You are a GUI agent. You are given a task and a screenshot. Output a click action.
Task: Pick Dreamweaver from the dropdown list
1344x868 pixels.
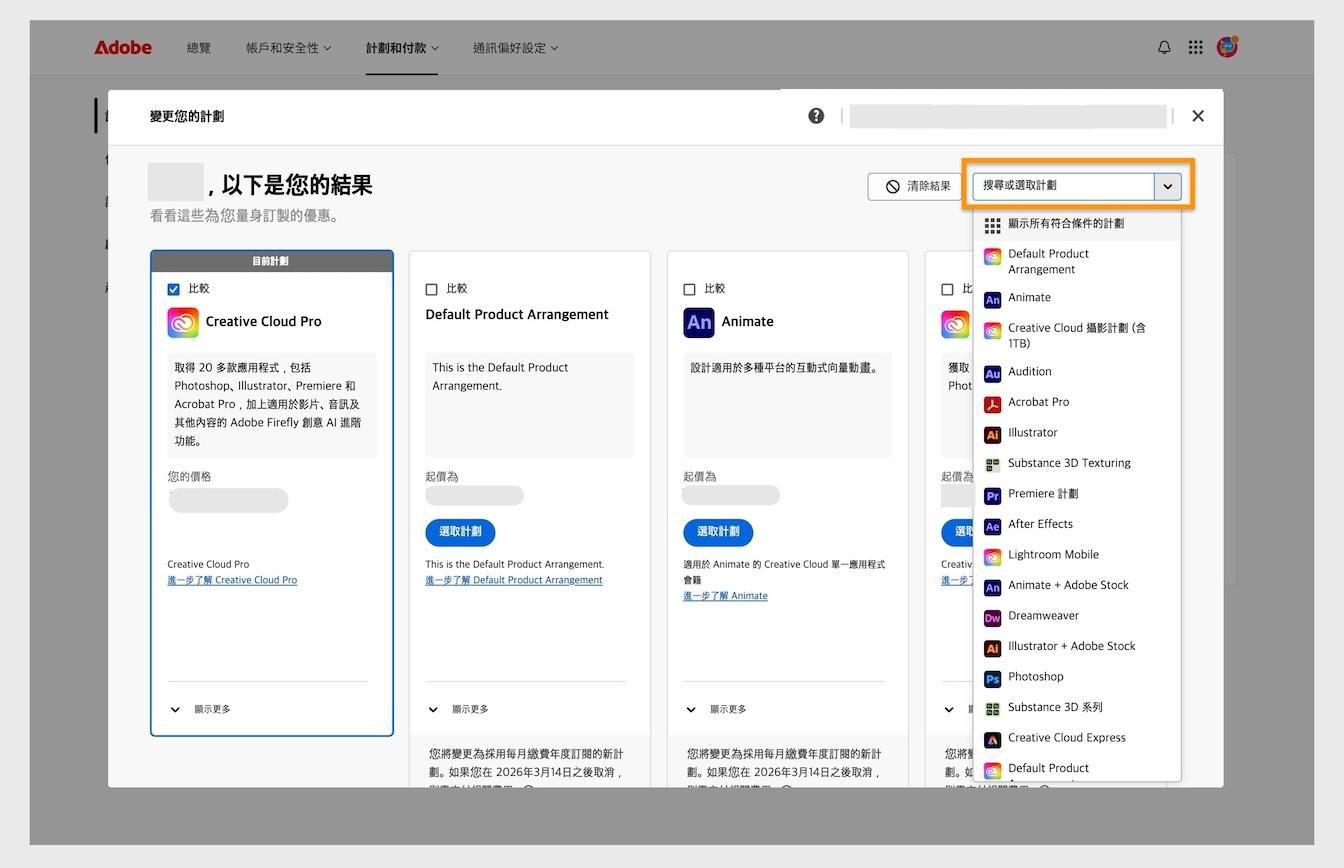(1043, 616)
